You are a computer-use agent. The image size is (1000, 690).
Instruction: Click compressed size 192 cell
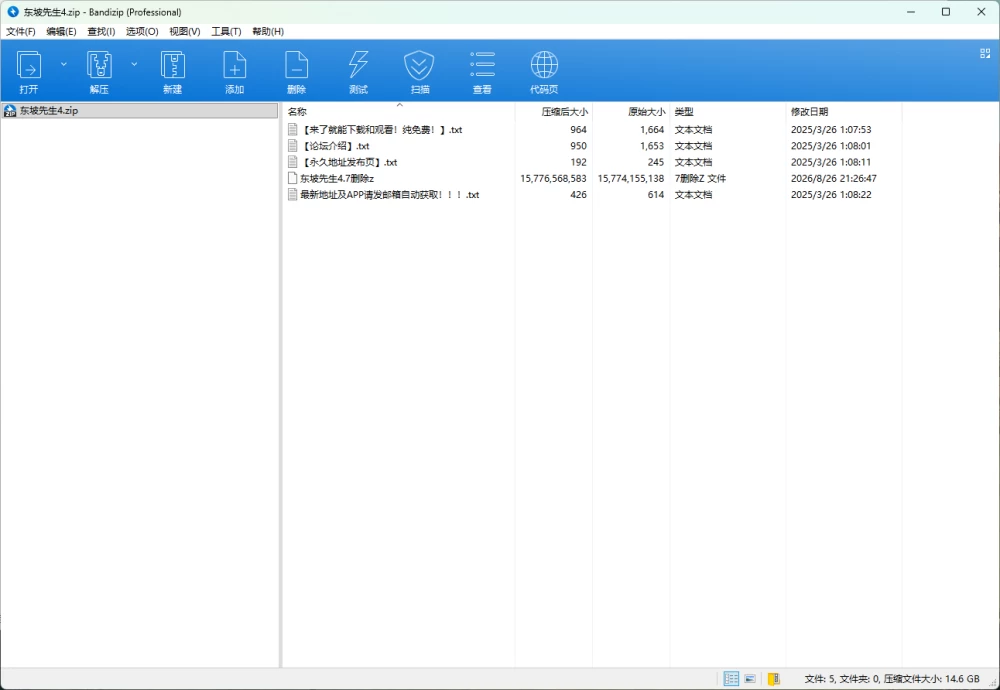point(578,162)
